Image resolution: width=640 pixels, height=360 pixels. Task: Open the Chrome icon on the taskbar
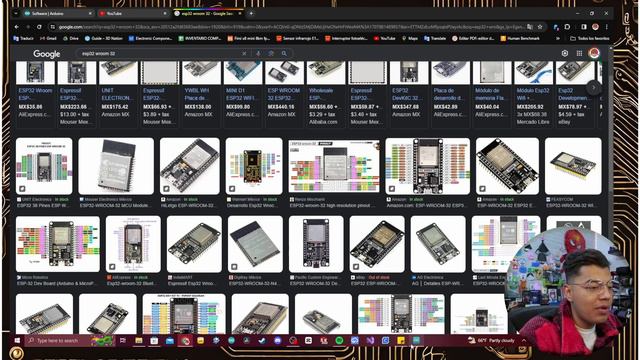[x=185, y=340]
